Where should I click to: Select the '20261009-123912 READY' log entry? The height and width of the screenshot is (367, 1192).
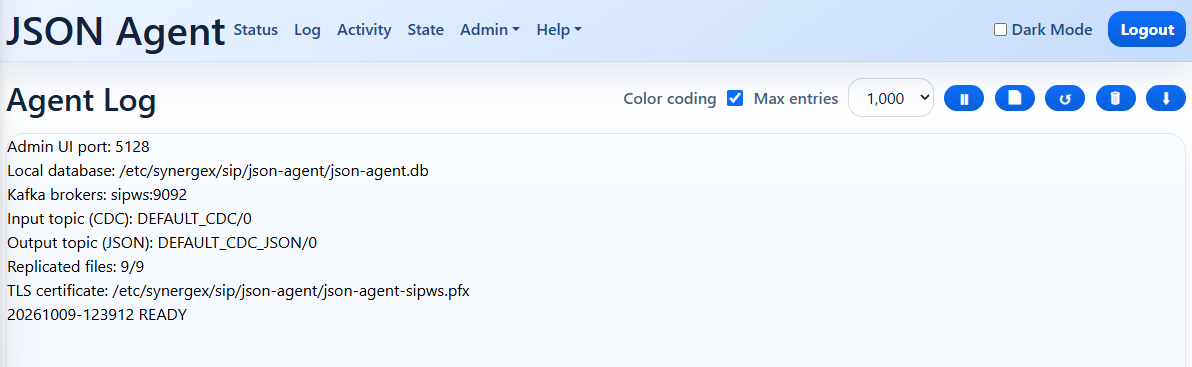click(97, 315)
